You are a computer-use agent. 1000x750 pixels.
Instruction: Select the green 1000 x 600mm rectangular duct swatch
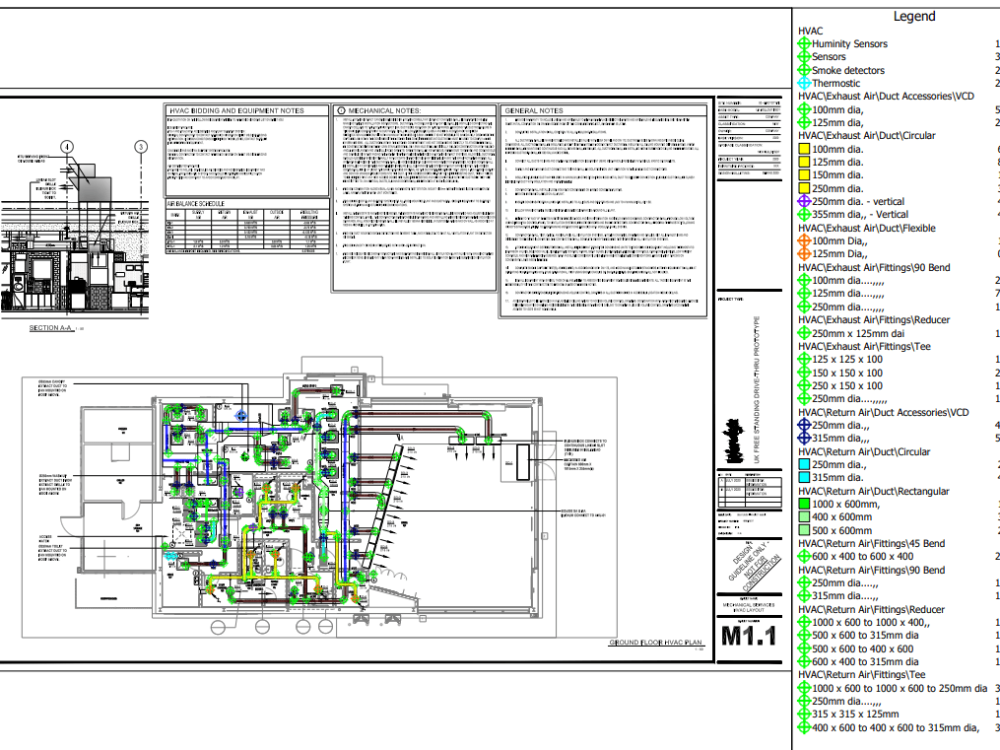[x=806, y=502]
